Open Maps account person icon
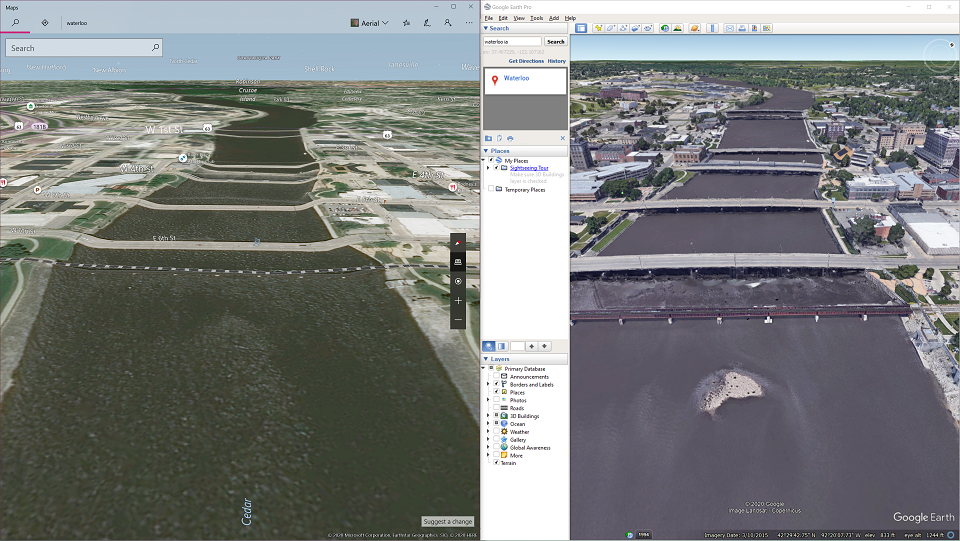 click(448, 23)
